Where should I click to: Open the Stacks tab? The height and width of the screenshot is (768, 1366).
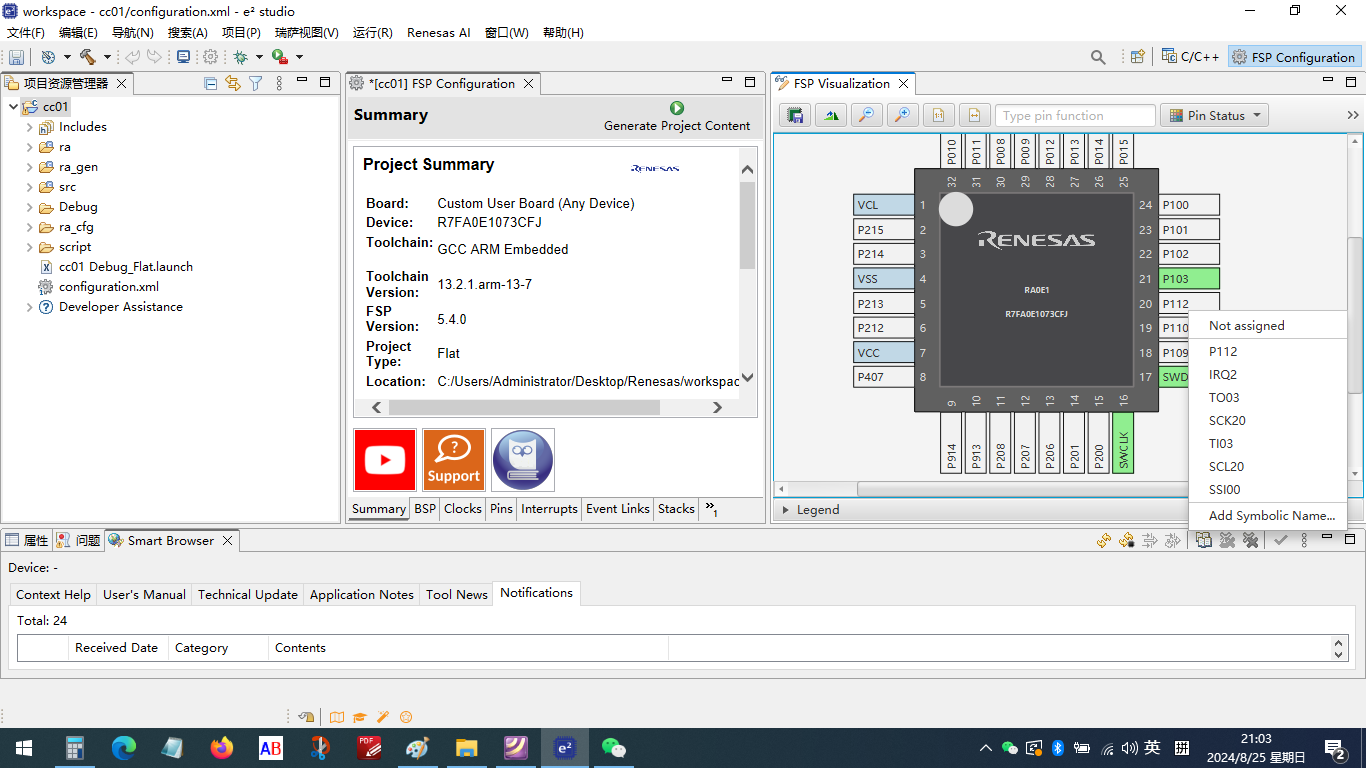[676, 509]
